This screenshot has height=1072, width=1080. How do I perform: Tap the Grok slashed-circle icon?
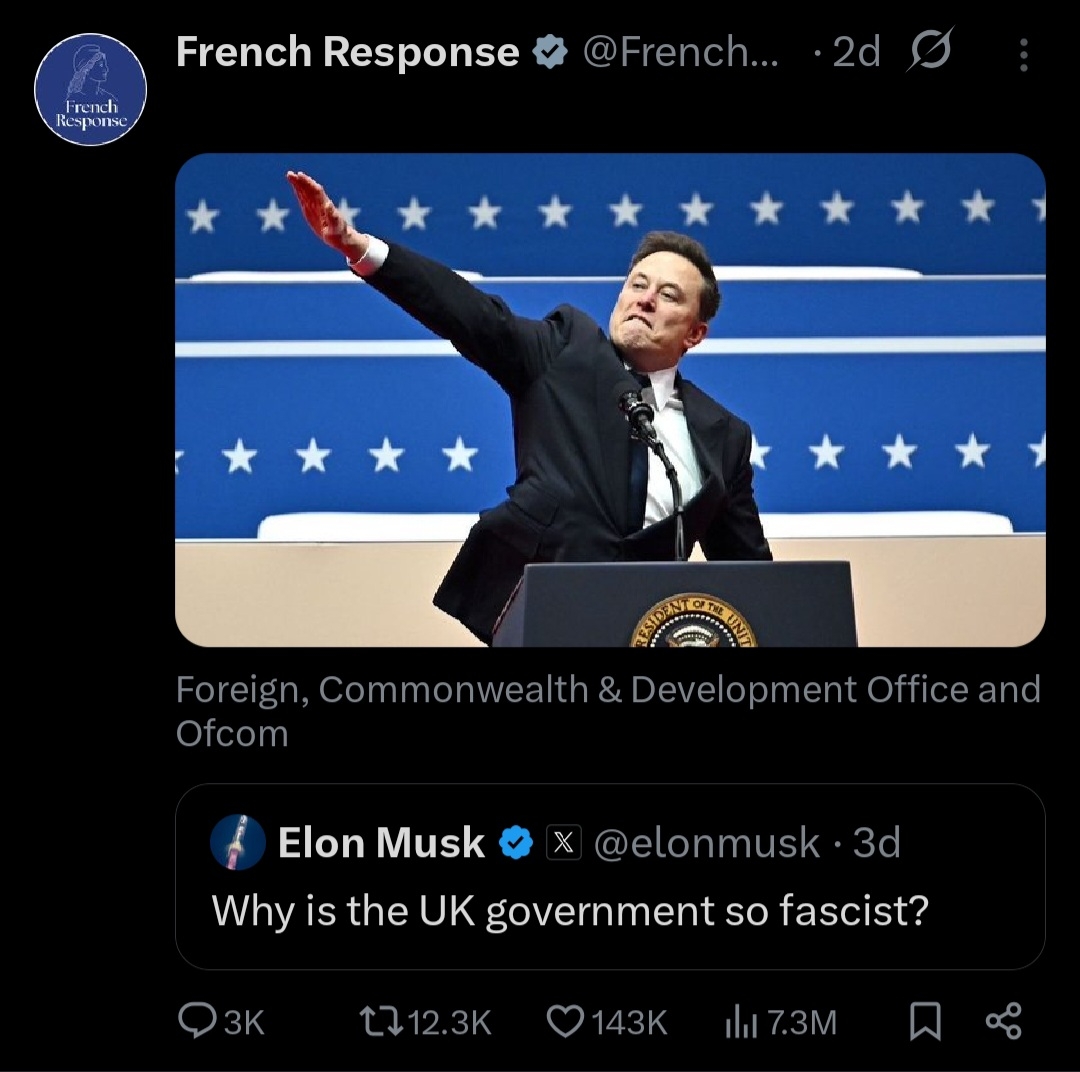930,50
